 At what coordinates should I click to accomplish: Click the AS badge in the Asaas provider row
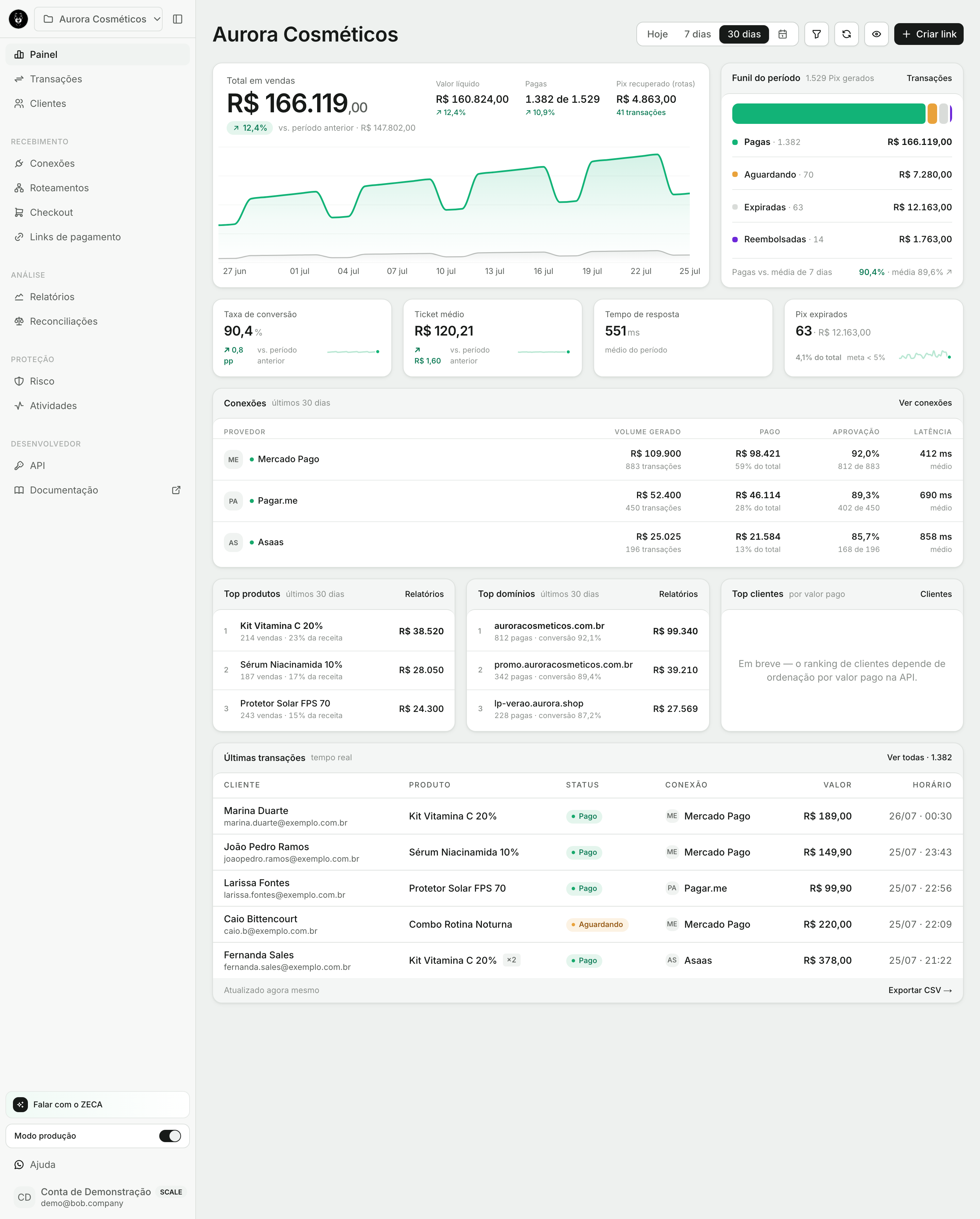pos(233,543)
